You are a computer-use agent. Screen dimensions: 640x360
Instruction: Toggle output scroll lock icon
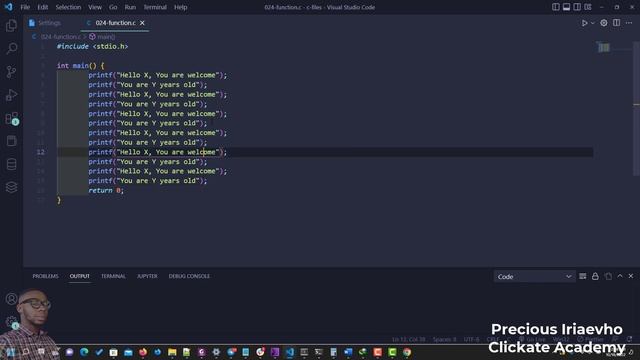tap(595, 276)
